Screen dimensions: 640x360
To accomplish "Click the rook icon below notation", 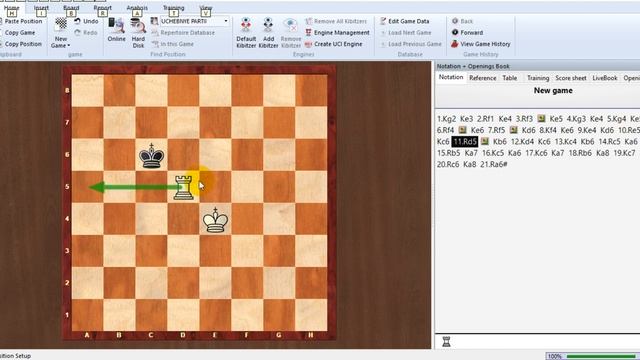I will pyautogui.click(x=446, y=342).
